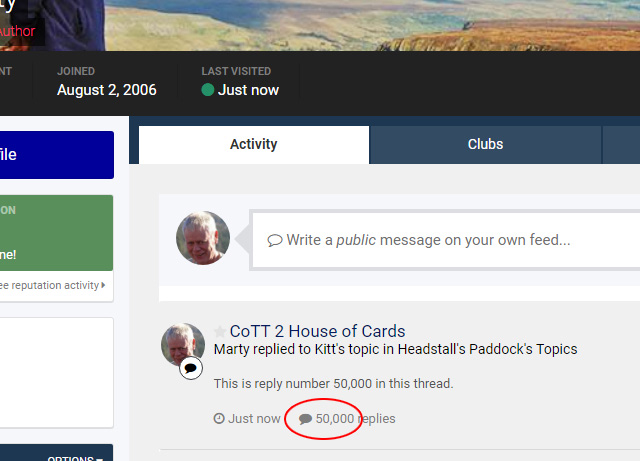640x461 pixels.
Task: Click the avatar beside the CoTT 2 reply entry
Action: tap(183, 344)
